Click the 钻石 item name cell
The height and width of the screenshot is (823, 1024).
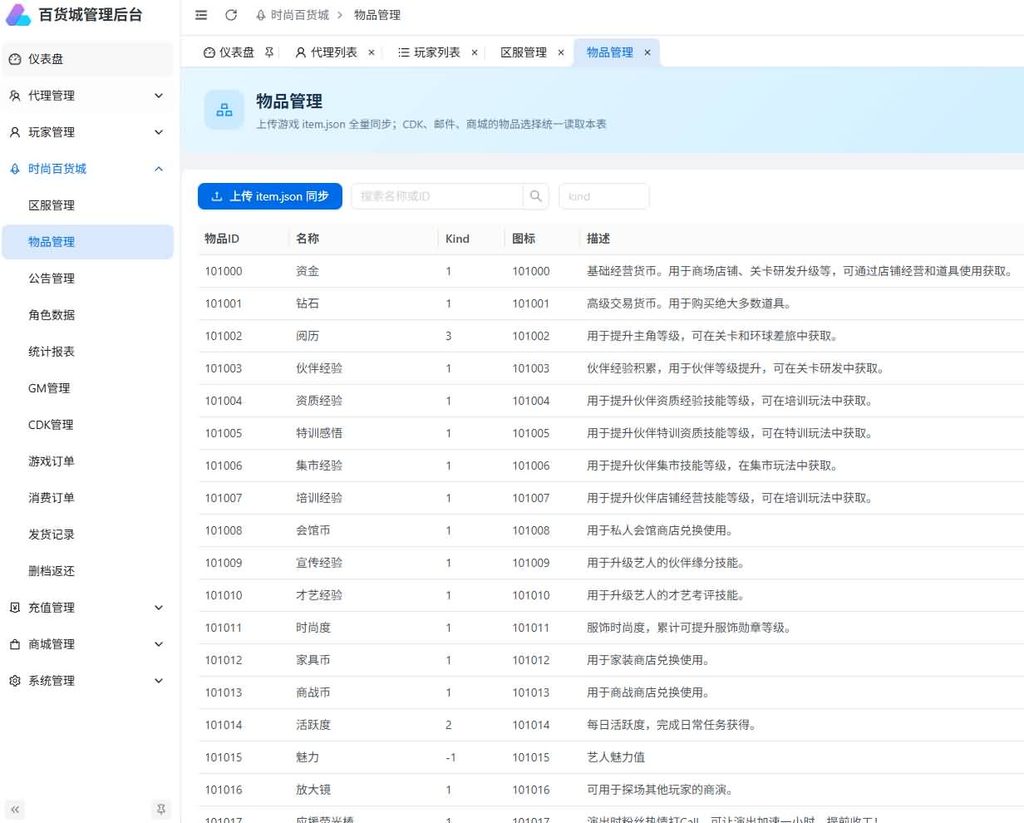[308, 303]
